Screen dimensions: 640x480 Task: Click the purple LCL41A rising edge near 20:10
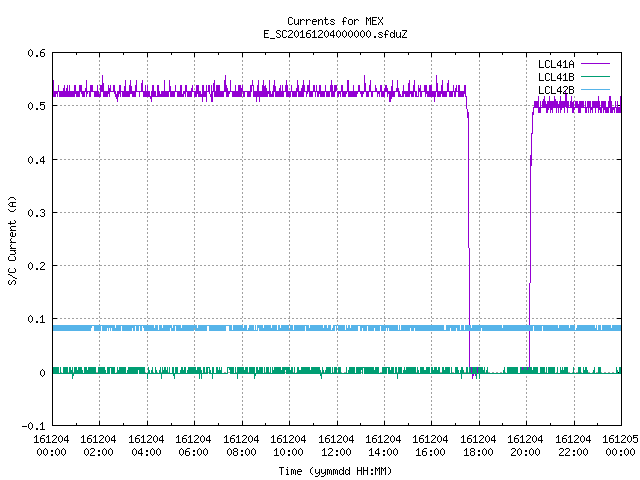[x=530, y=237]
